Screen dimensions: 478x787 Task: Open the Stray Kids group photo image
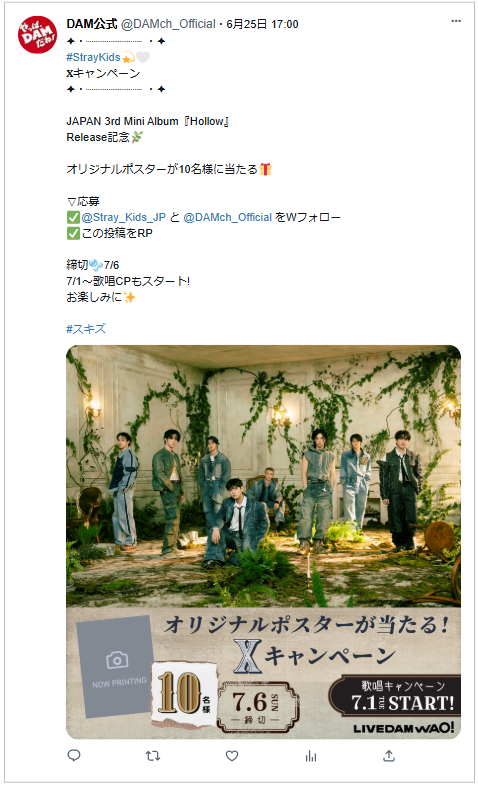[263, 476]
